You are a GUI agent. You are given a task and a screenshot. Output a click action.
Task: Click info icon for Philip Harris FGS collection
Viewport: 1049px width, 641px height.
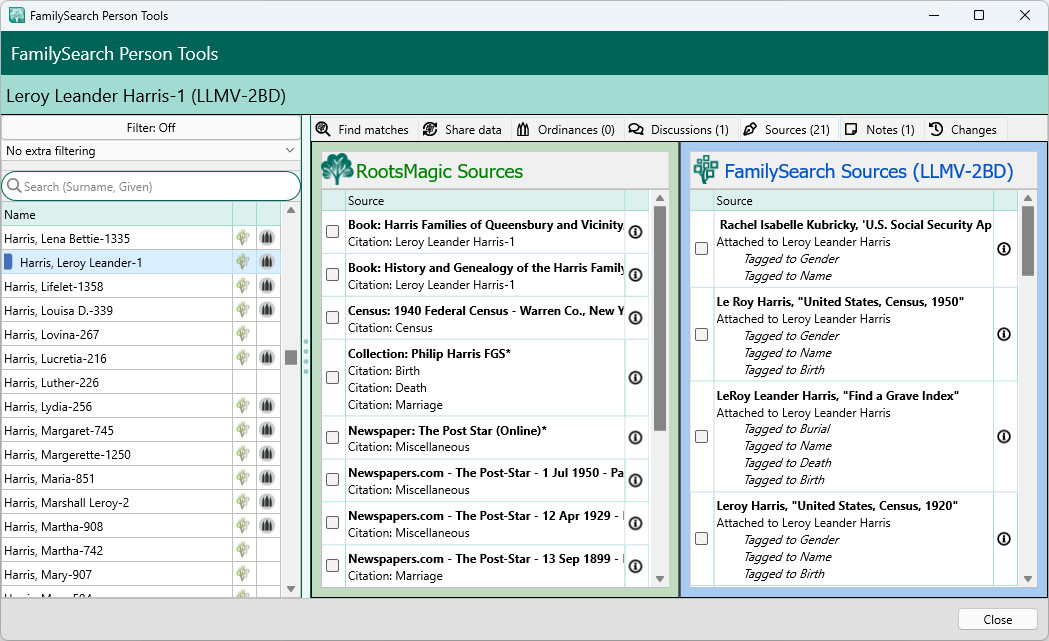coord(635,377)
